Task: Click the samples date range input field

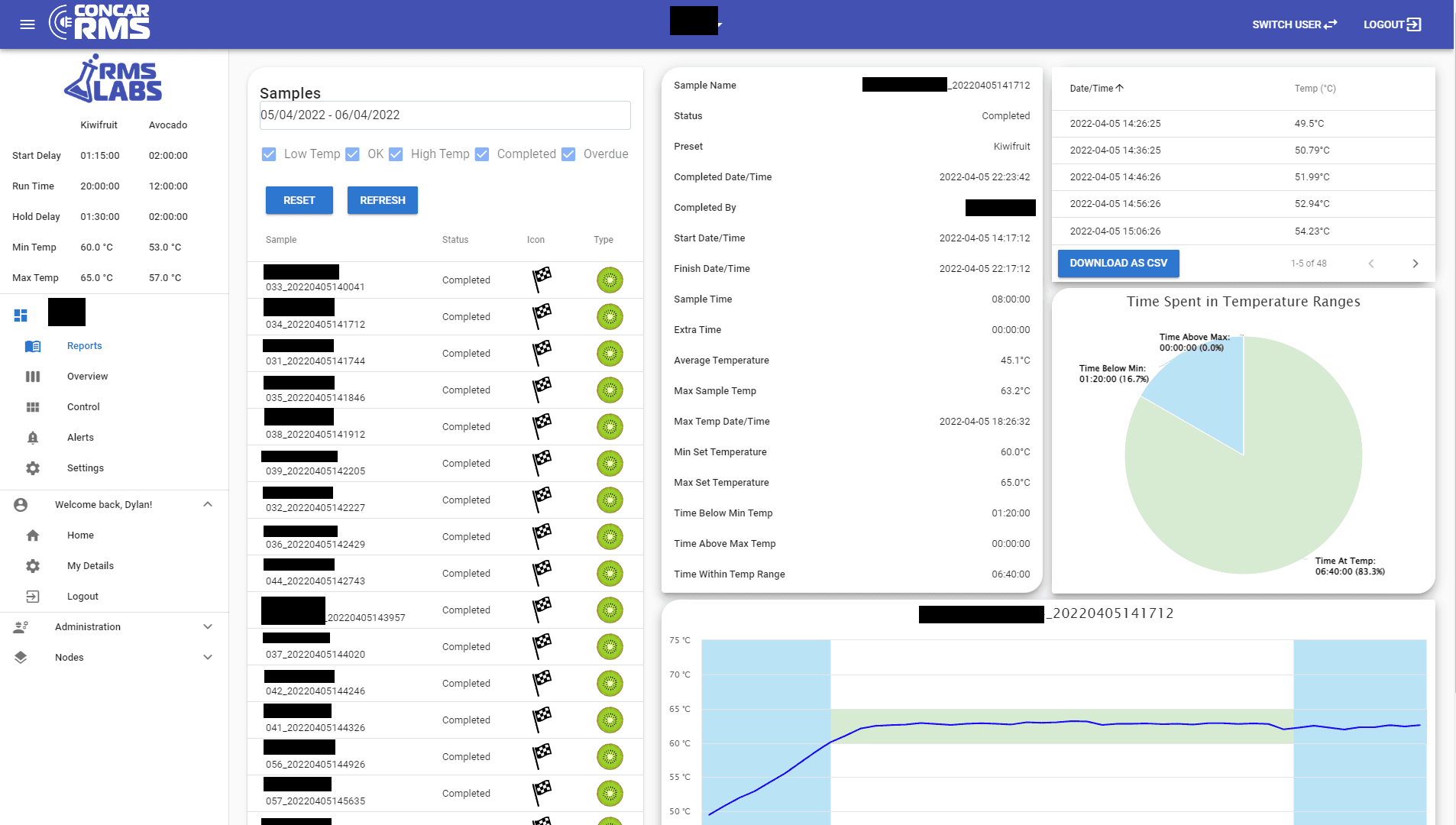Action: tap(445, 115)
